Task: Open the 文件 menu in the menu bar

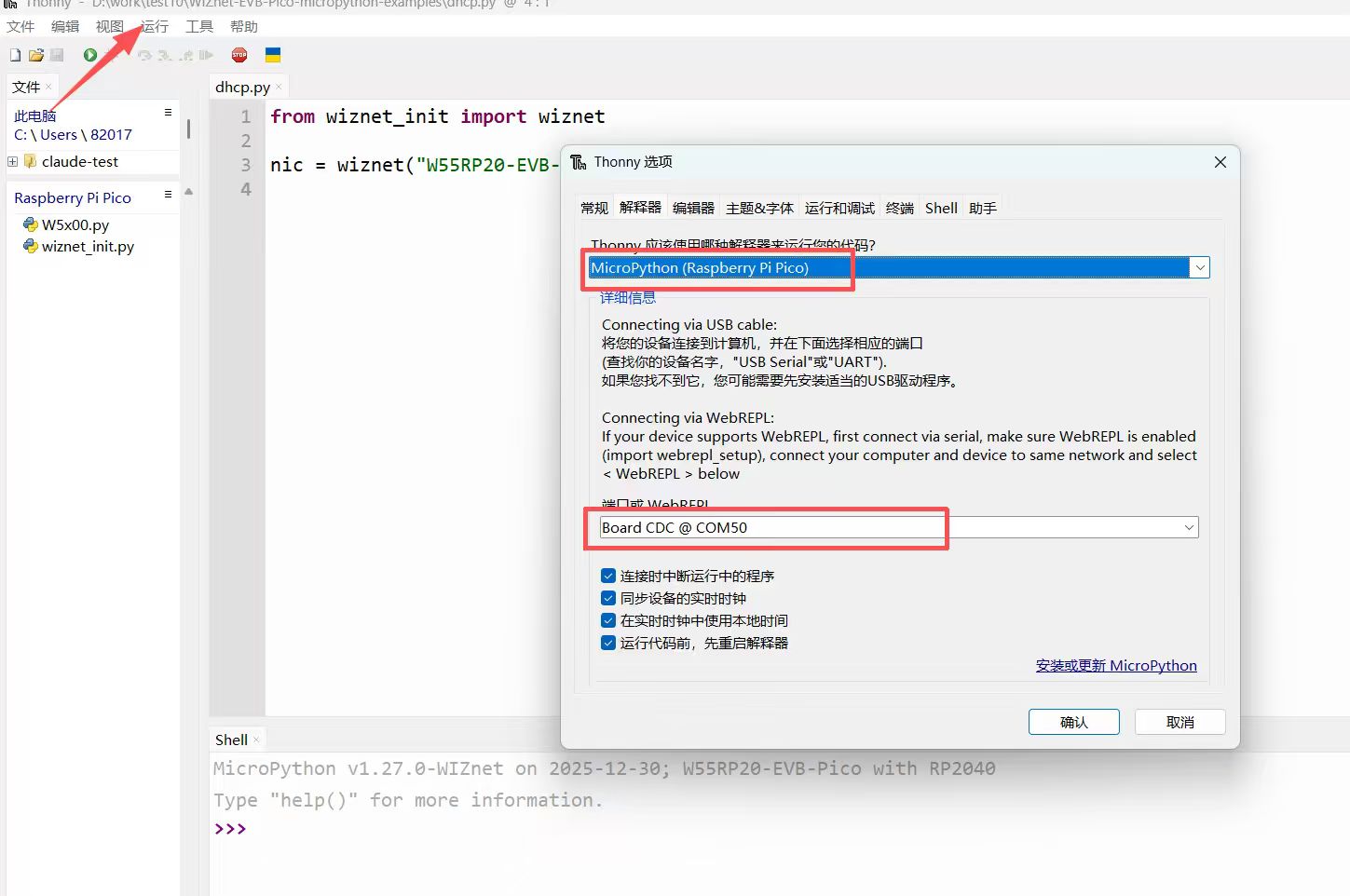Action: [x=20, y=27]
